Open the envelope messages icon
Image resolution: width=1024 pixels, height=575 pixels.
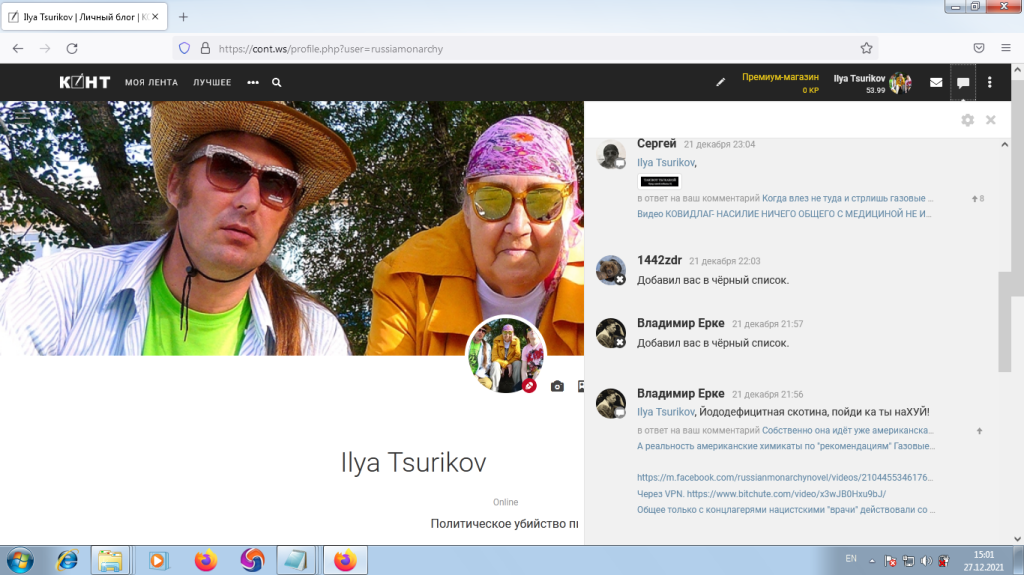click(936, 83)
